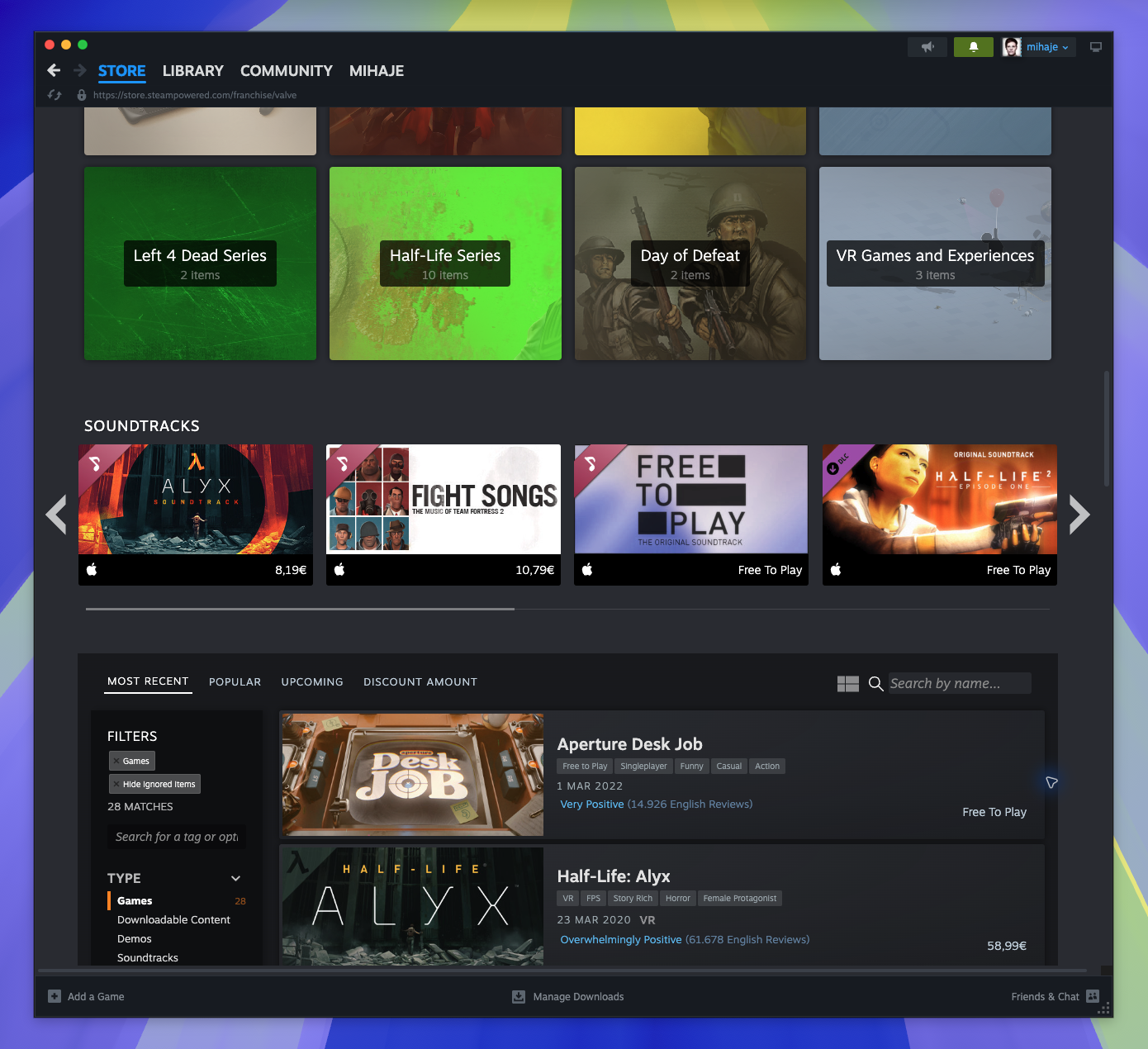The width and height of the screenshot is (1148, 1049).
Task: Open the LIBRARY tab
Action: point(193,71)
